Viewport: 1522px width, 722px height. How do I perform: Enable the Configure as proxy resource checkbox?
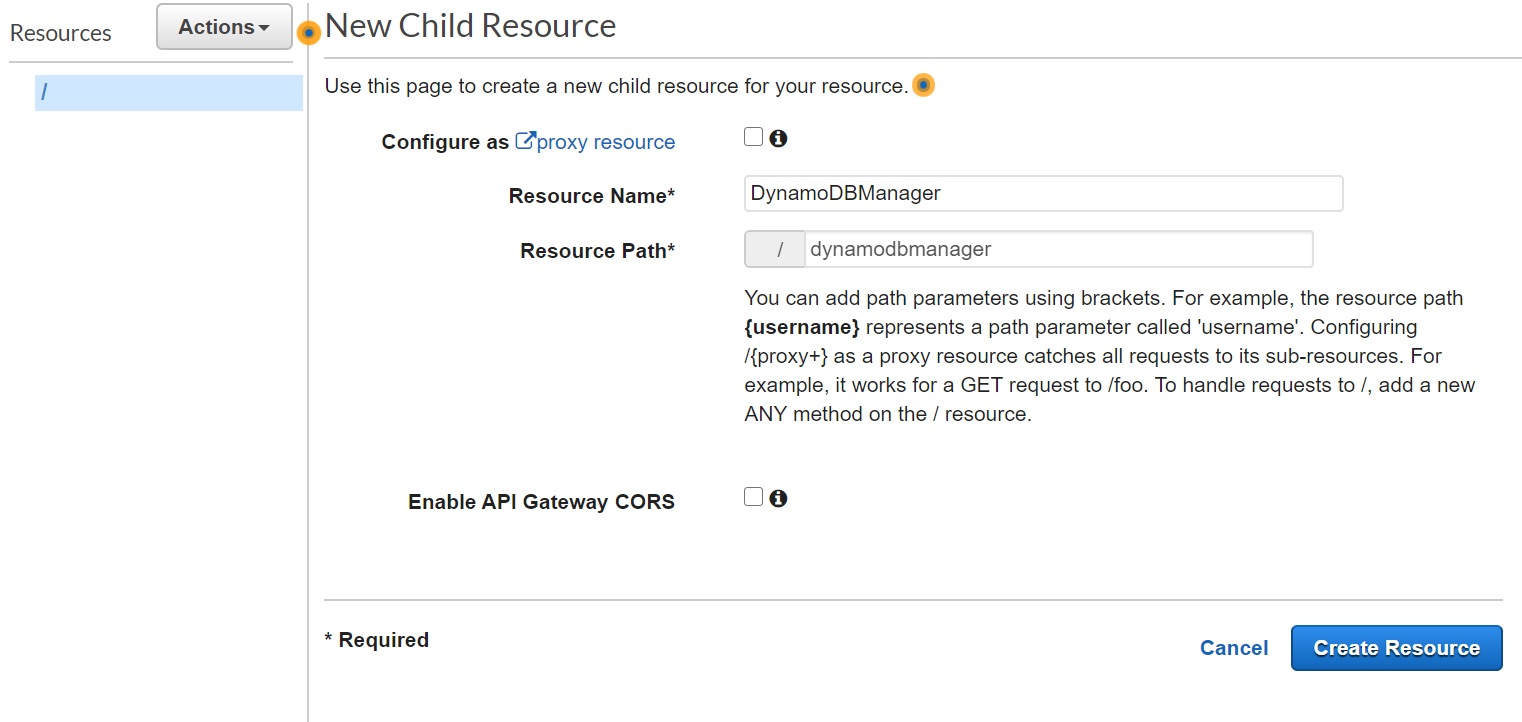[753, 137]
